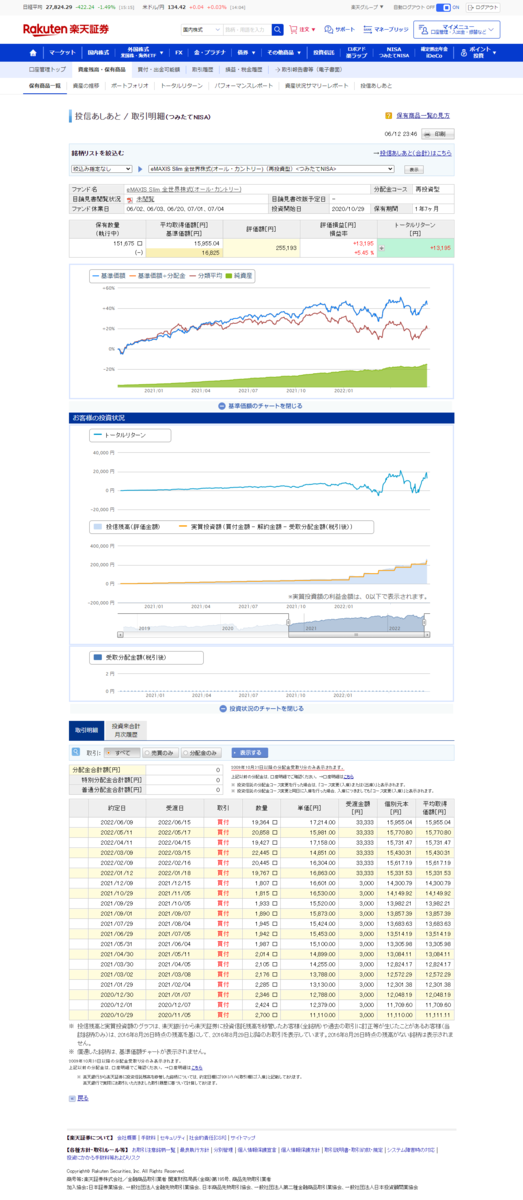Click the plus icon beside トータルリターン value
This screenshot has width=523, height=1200.
point(382,248)
